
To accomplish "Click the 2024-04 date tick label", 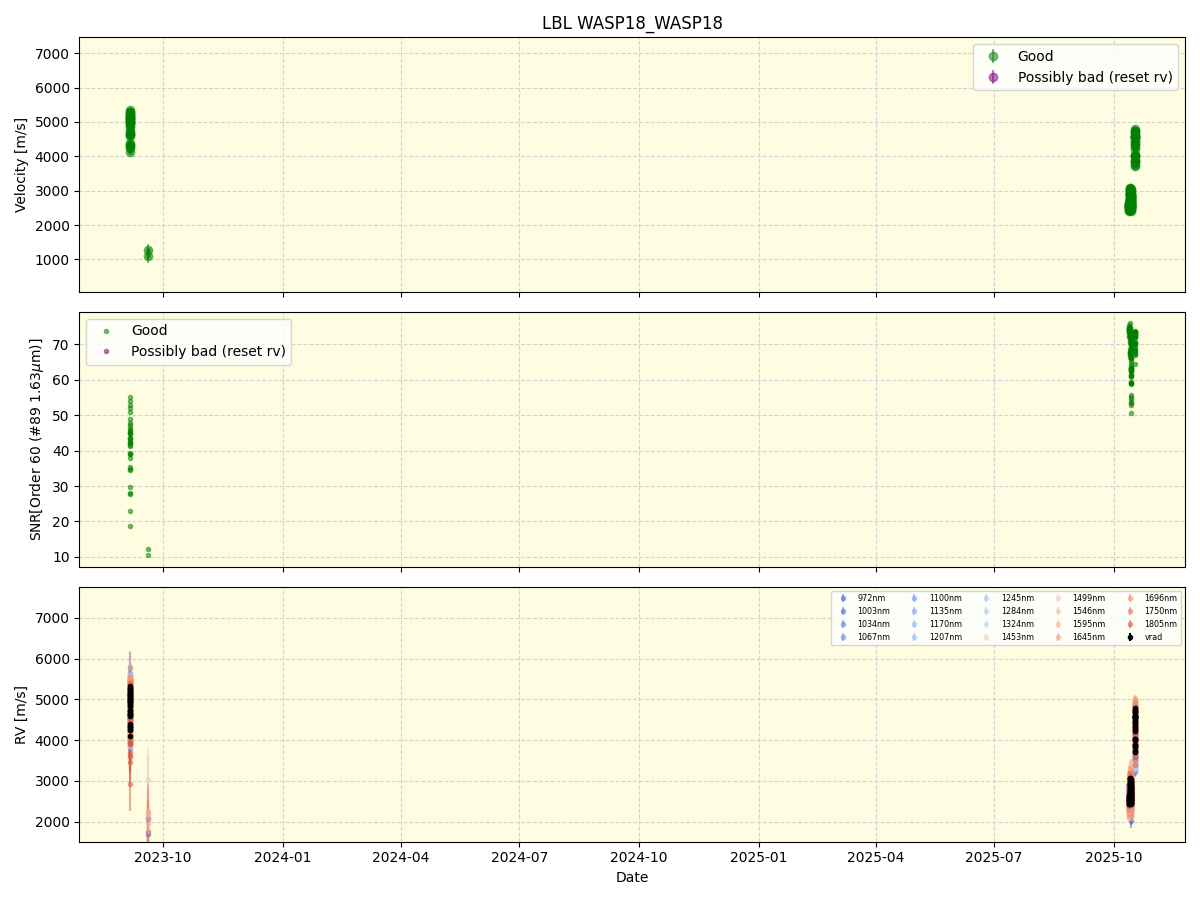I will coord(401,856).
